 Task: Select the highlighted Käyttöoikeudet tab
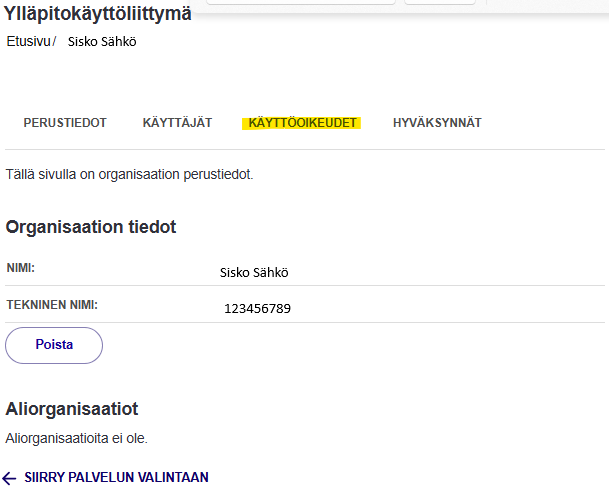click(303, 123)
